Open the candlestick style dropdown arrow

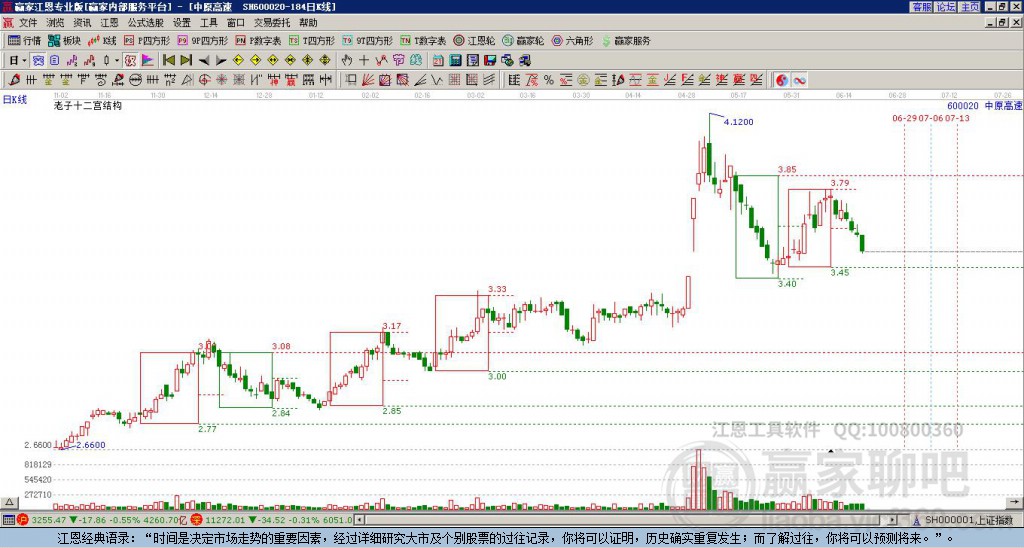117,61
